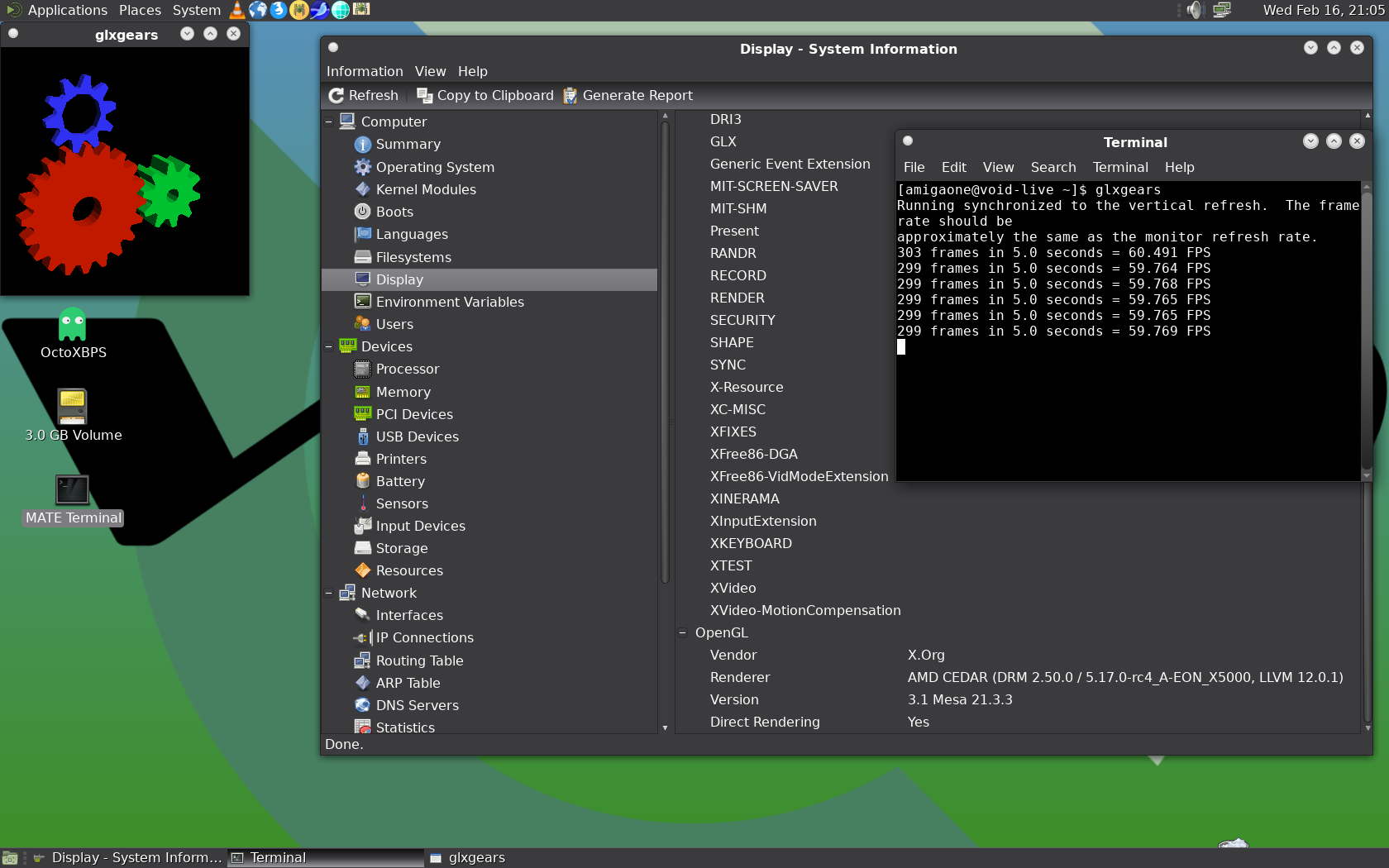1389x868 pixels.
Task: Click Copy to Clipboard in toolbar
Action: tap(485, 96)
